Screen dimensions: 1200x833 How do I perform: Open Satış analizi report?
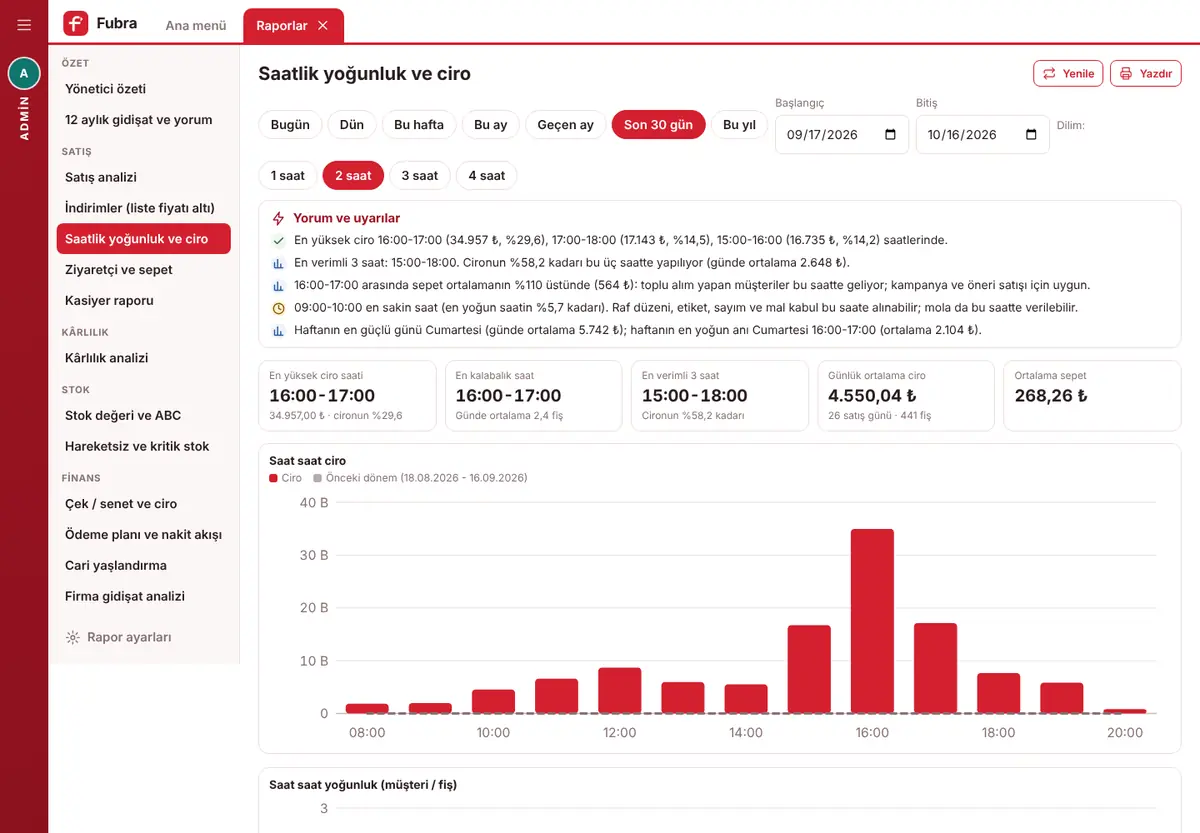coord(143,177)
